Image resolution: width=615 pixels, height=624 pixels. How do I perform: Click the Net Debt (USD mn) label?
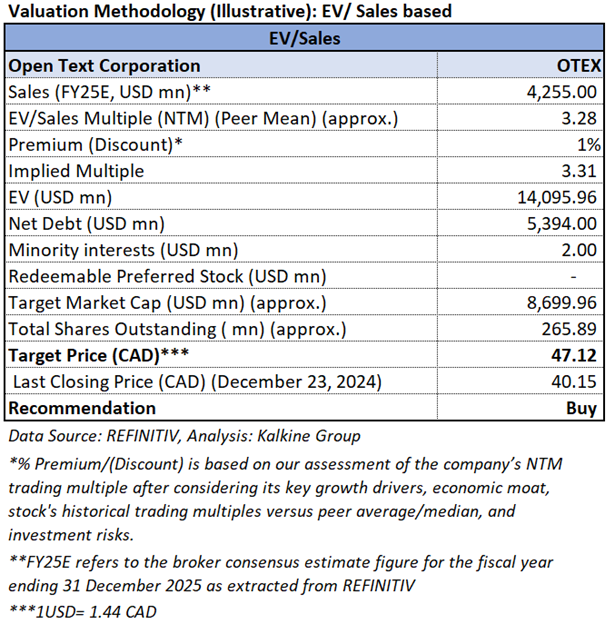86,224
